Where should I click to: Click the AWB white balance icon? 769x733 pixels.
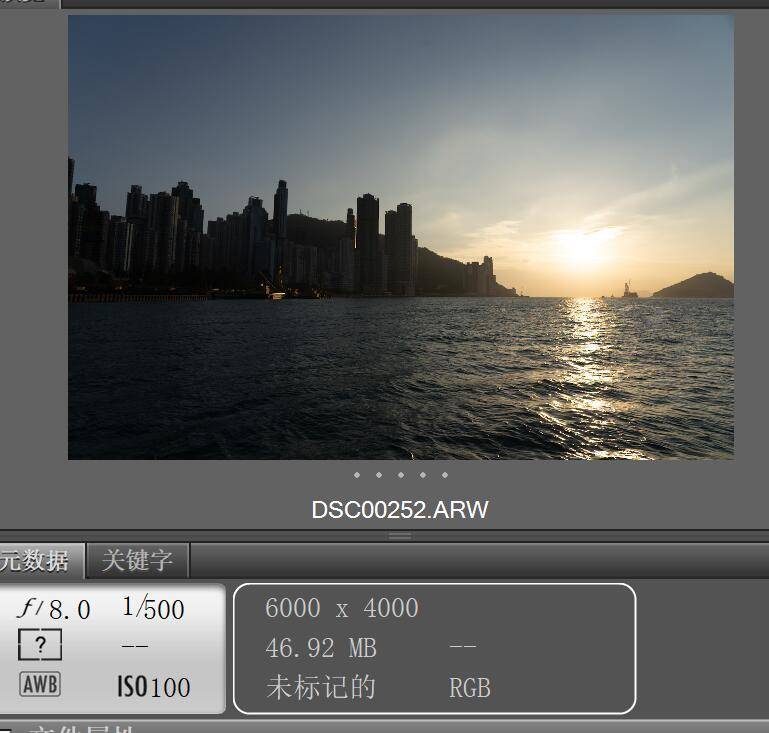point(40,685)
